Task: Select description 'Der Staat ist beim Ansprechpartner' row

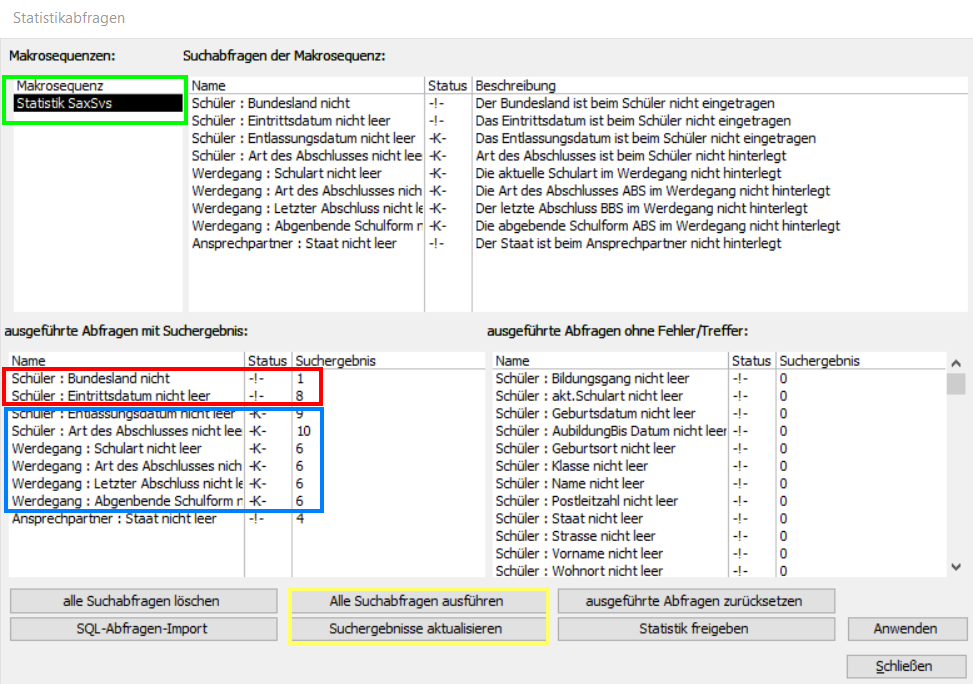Action: [614, 244]
